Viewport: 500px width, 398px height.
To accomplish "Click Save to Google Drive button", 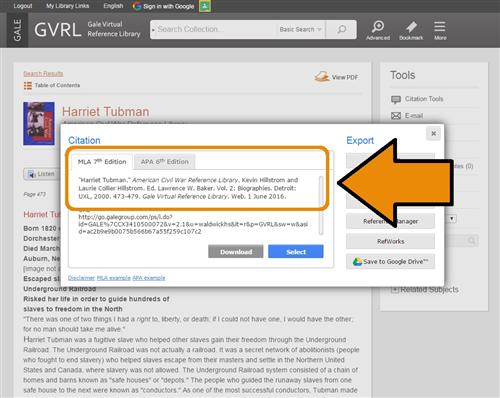I will point(390,262).
